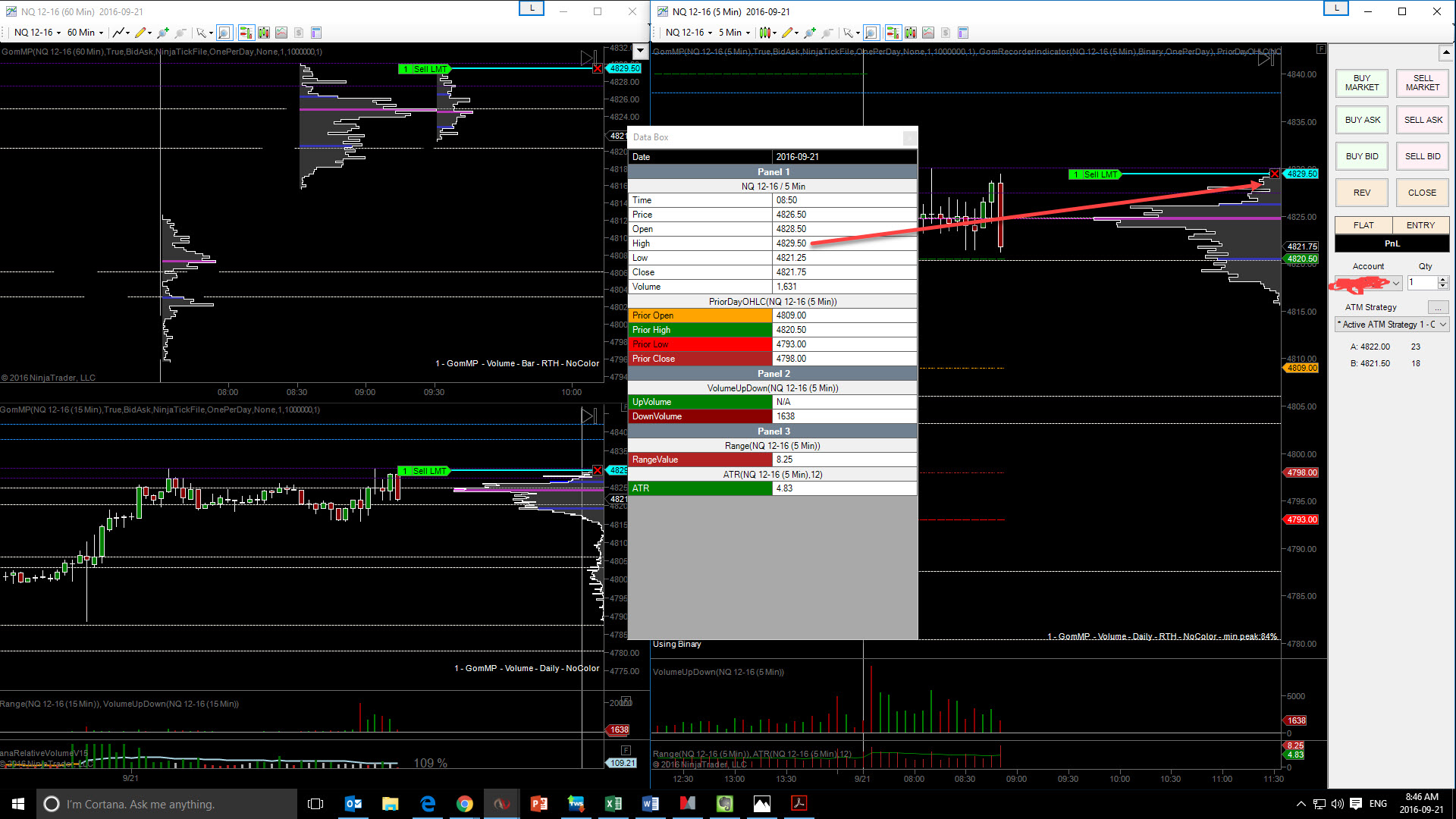Screen dimensions: 1456x819
Task: Open Outlook from taskbar
Action: 353,804
